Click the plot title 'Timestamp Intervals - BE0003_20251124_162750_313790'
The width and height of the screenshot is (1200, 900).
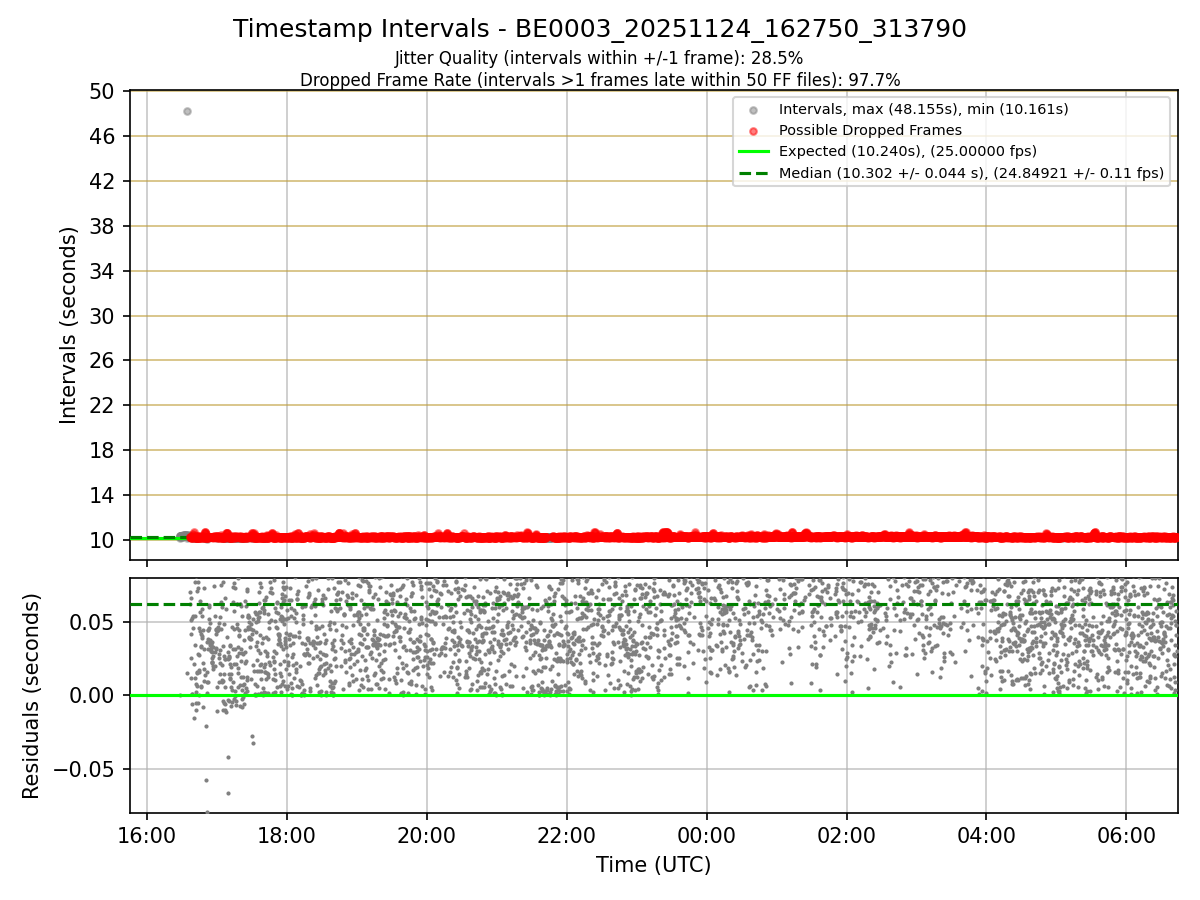600,29
